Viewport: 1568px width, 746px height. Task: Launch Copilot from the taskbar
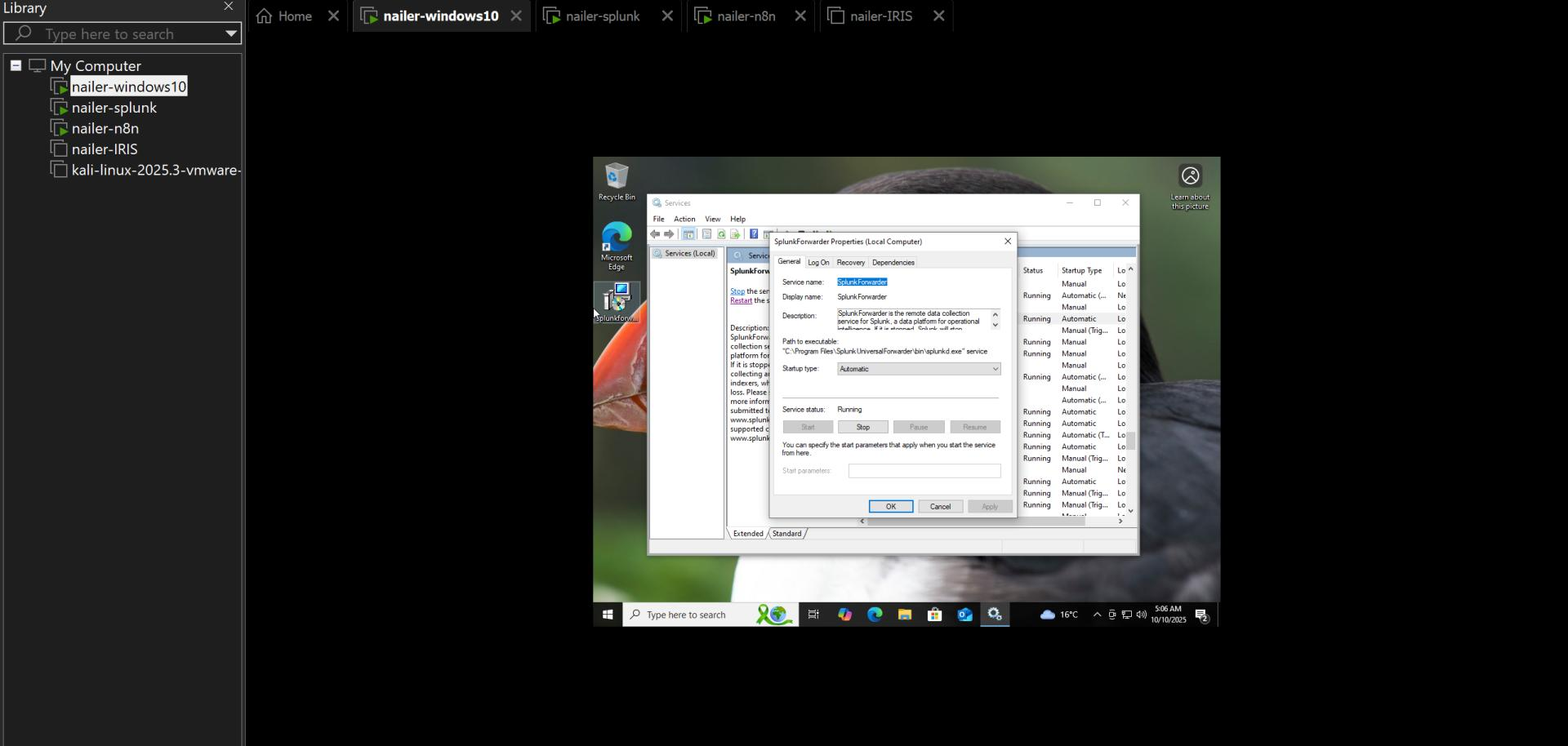(844, 615)
